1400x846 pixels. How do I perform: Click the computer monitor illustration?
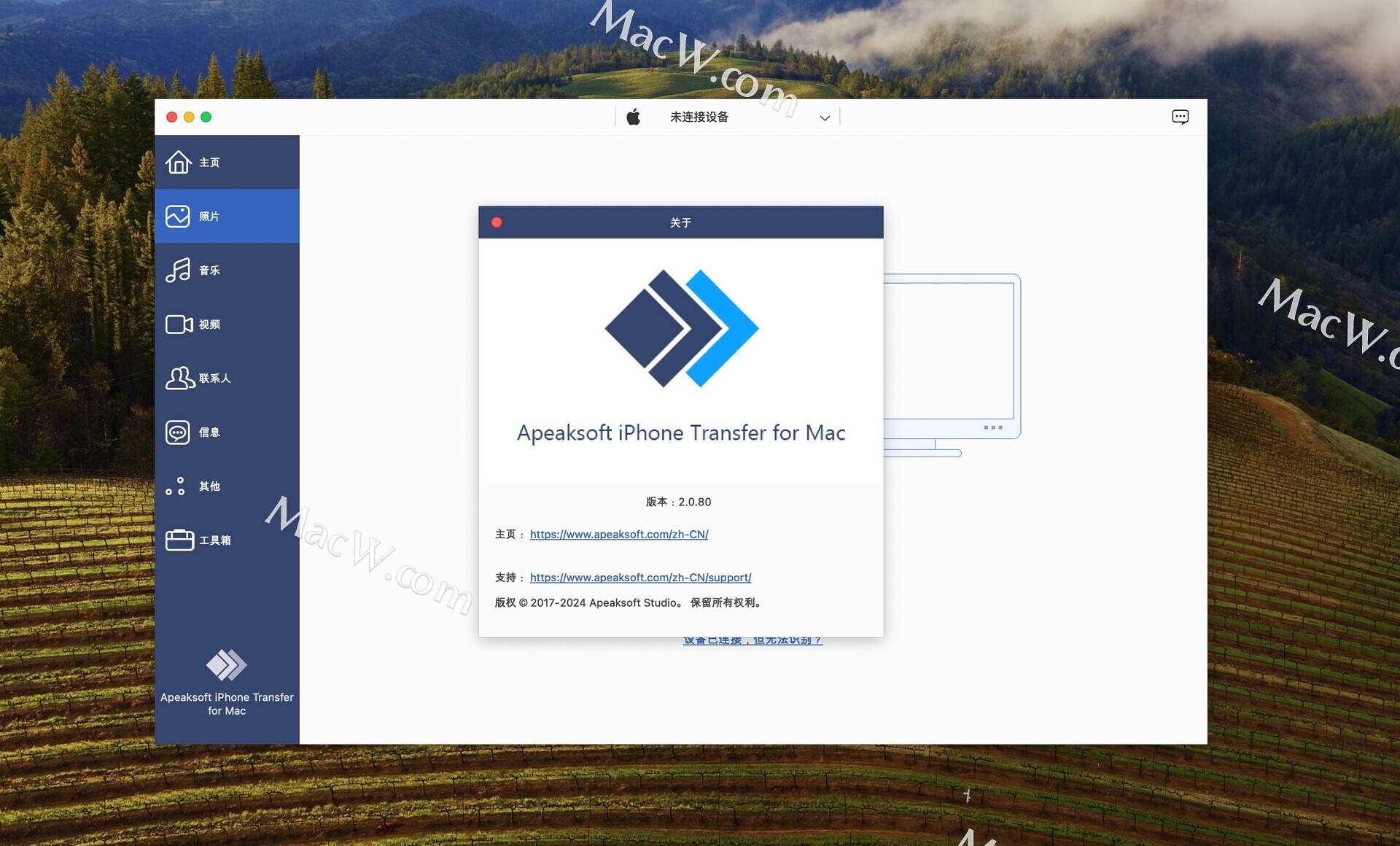(952, 365)
